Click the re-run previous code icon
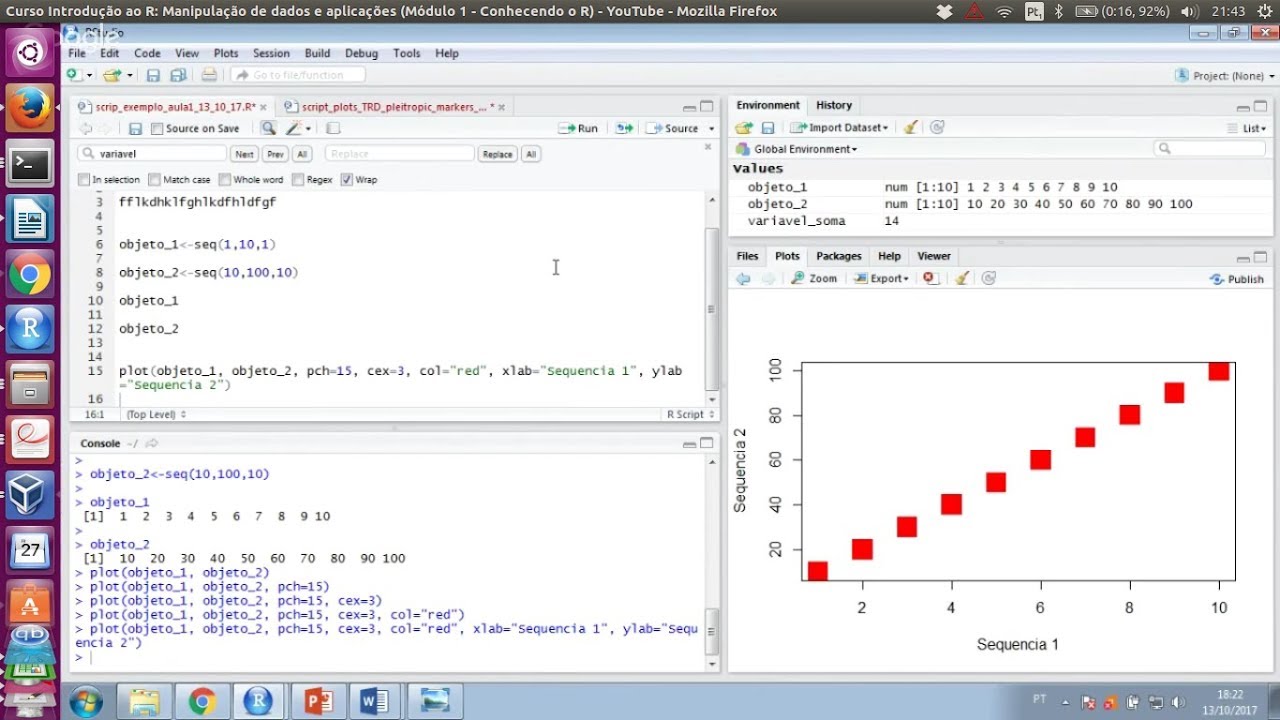This screenshot has width=1280, height=720. point(624,128)
